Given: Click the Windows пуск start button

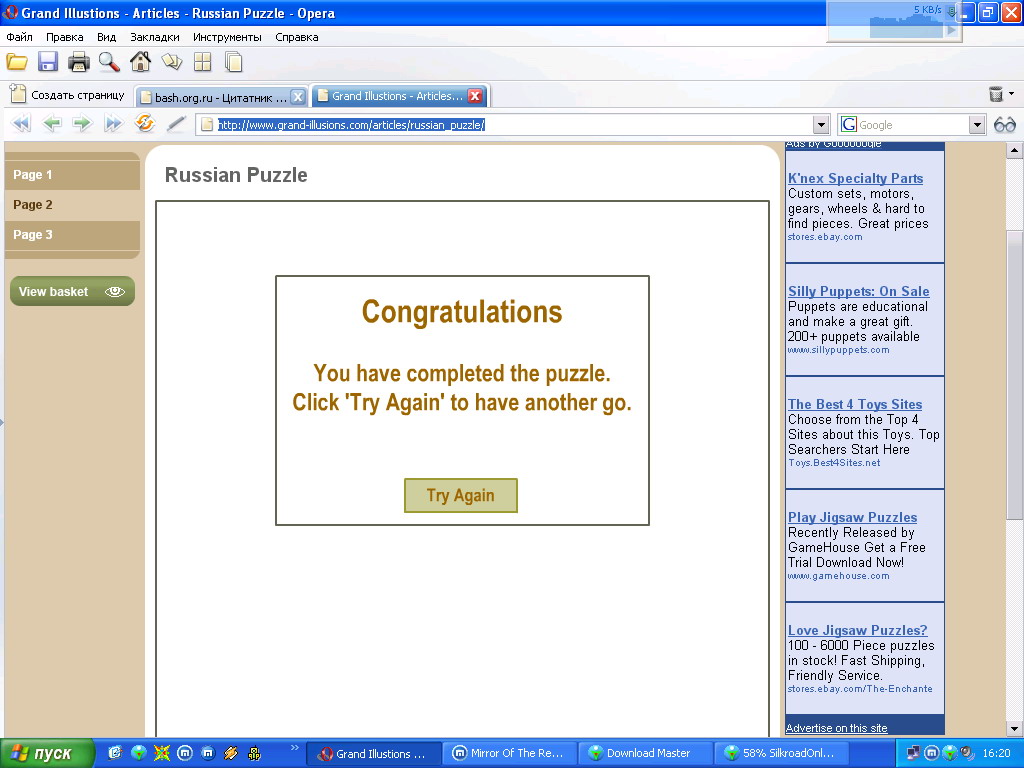Looking at the screenshot, I should pos(47,753).
